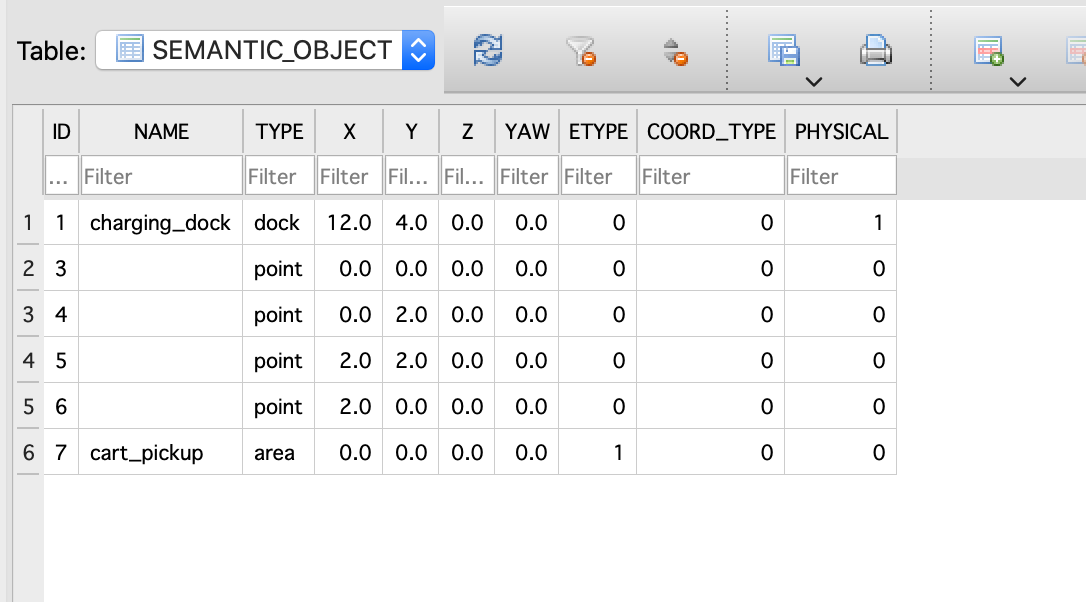Clear all filters using the funnel icon
The height and width of the screenshot is (602, 1086).
pos(580,51)
